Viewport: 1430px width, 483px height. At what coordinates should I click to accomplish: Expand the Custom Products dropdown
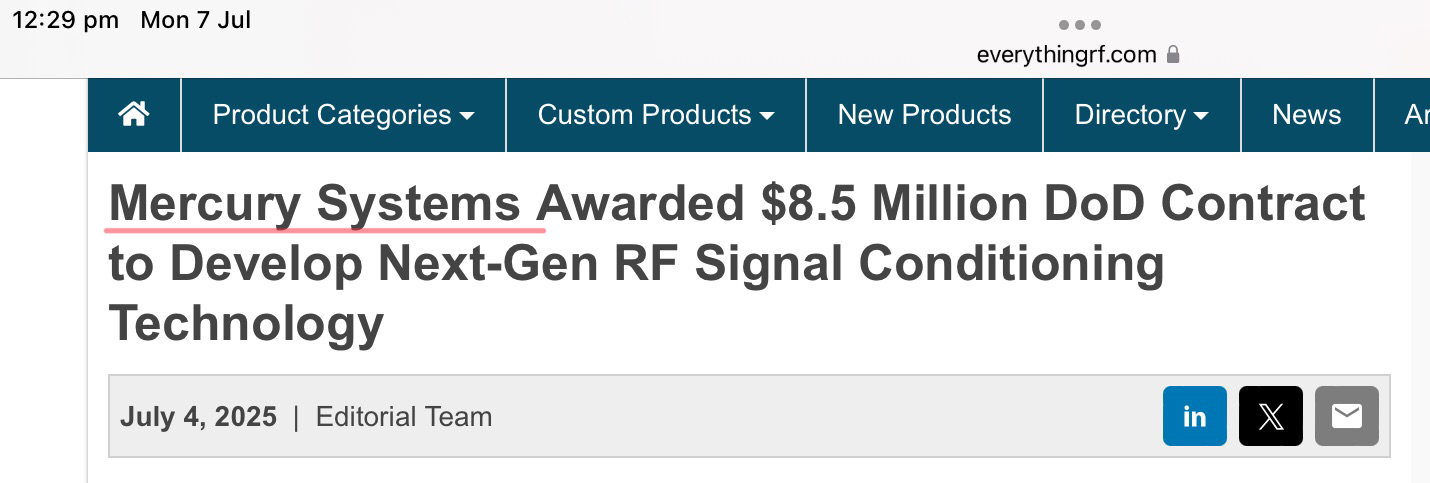point(656,115)
